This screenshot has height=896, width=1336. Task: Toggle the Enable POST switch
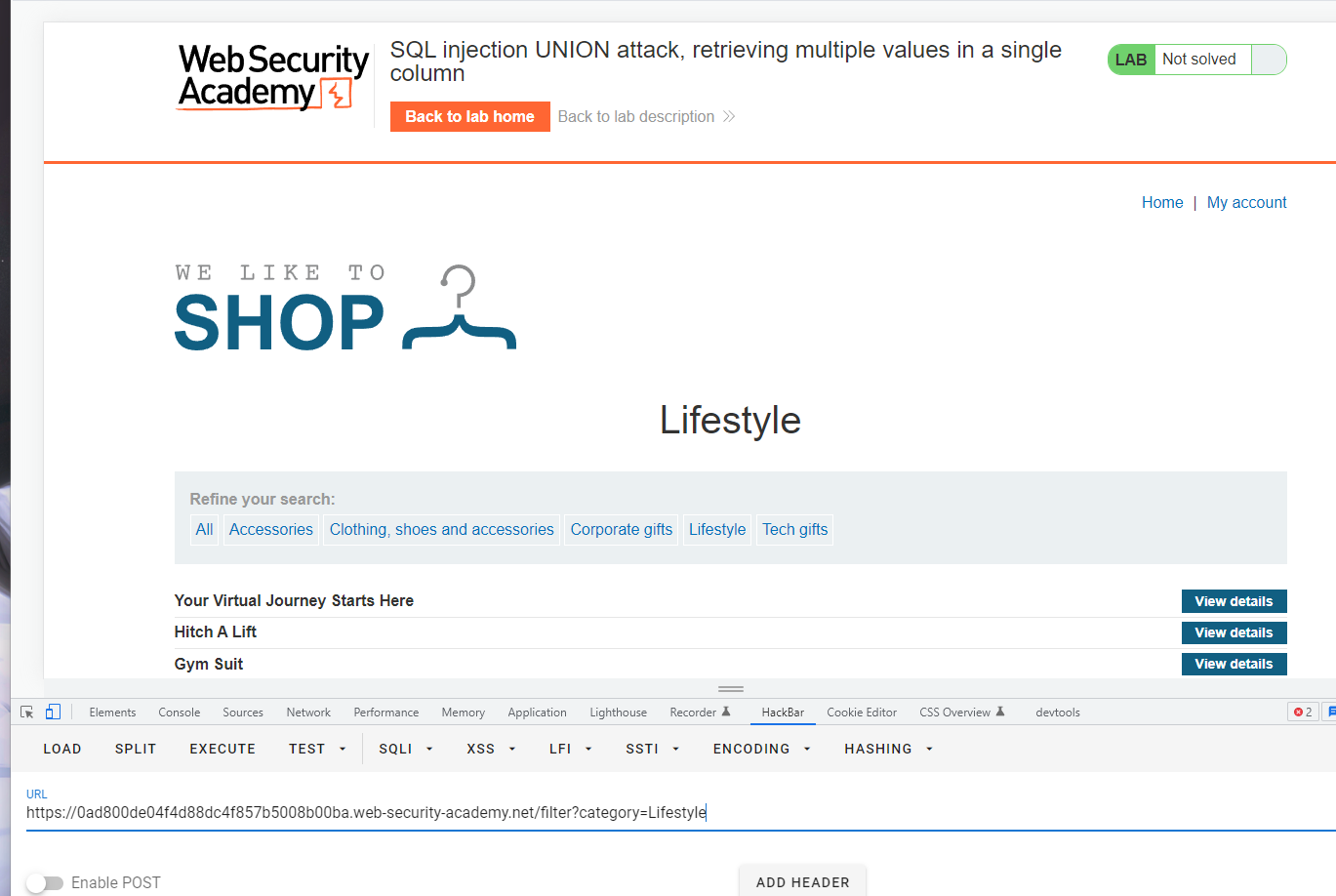click(45, 882)
